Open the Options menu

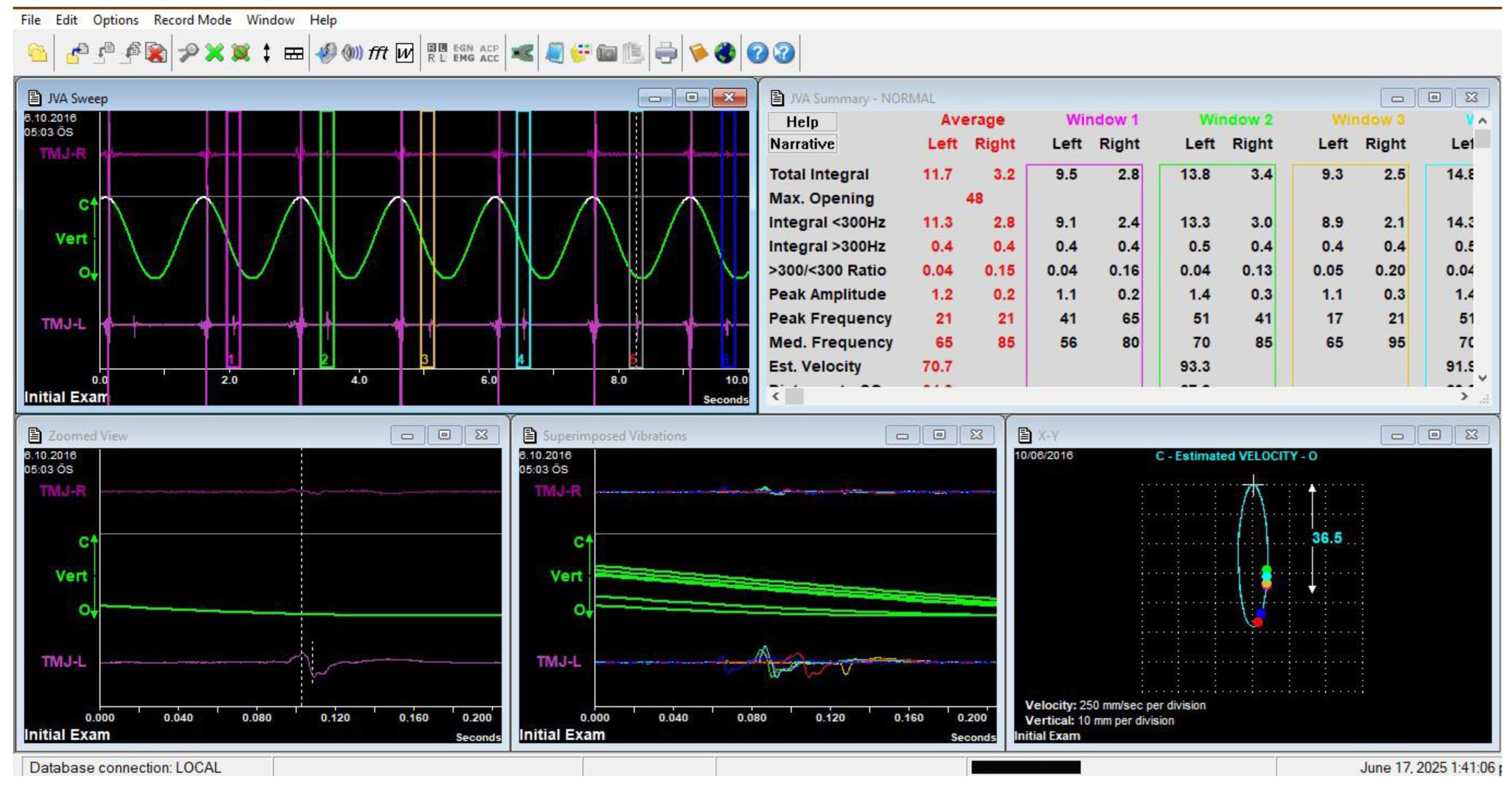115,20
